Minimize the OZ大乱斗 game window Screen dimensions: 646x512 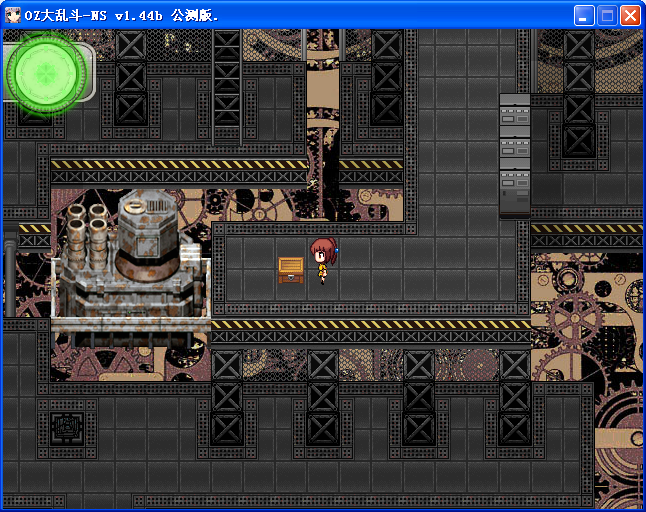click(584, 16)
